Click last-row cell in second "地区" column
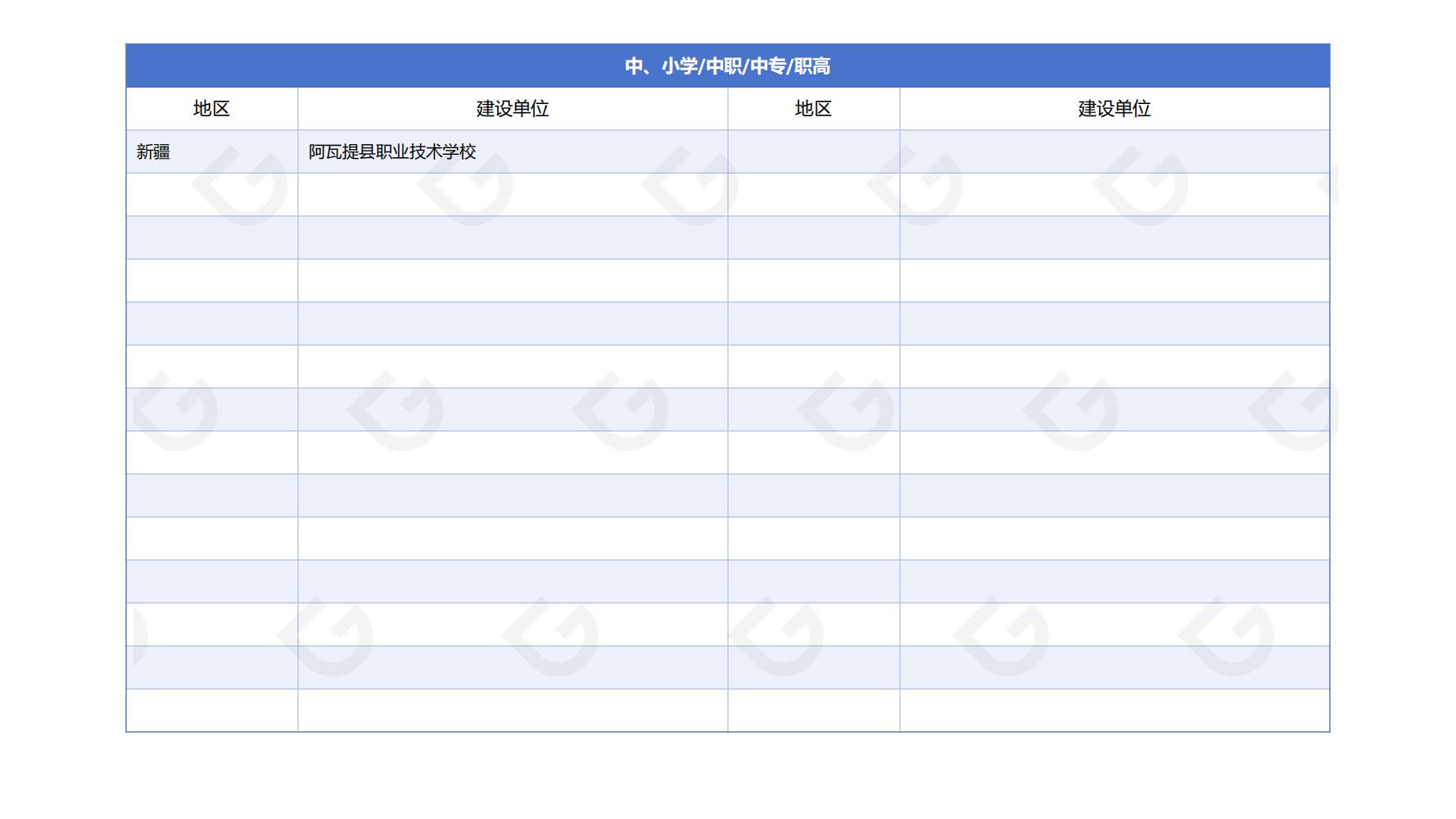 [x=813, y=710]
